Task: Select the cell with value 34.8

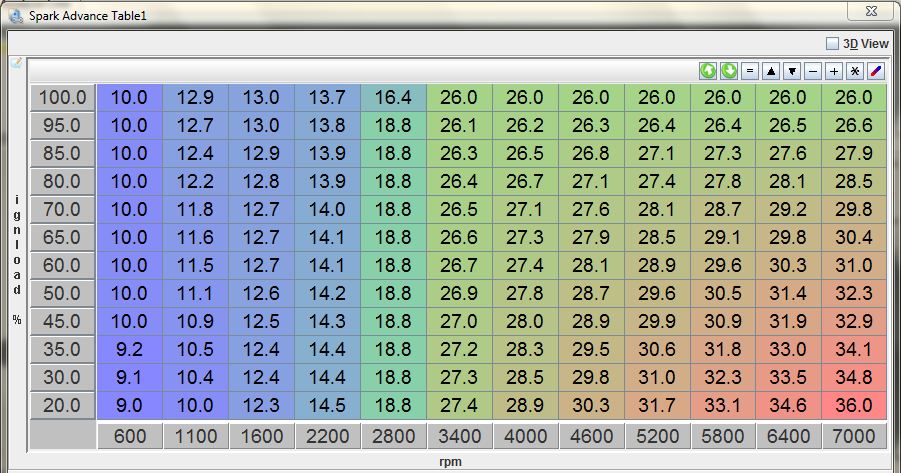Action: [x=854, y=378]
